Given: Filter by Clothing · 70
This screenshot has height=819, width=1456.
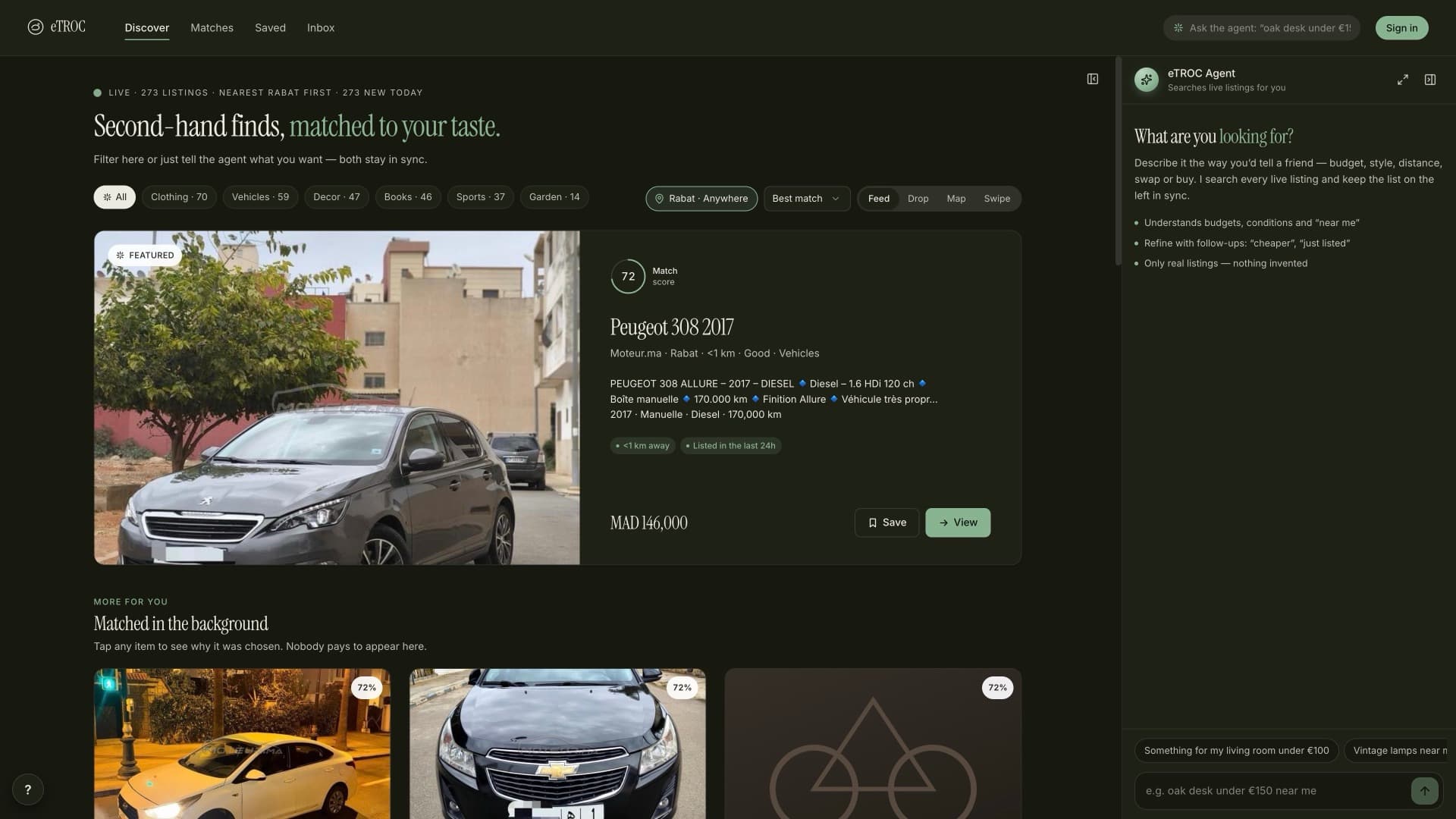Looking at the screenshot, I should pyautogui.click(x=179, y=197).
